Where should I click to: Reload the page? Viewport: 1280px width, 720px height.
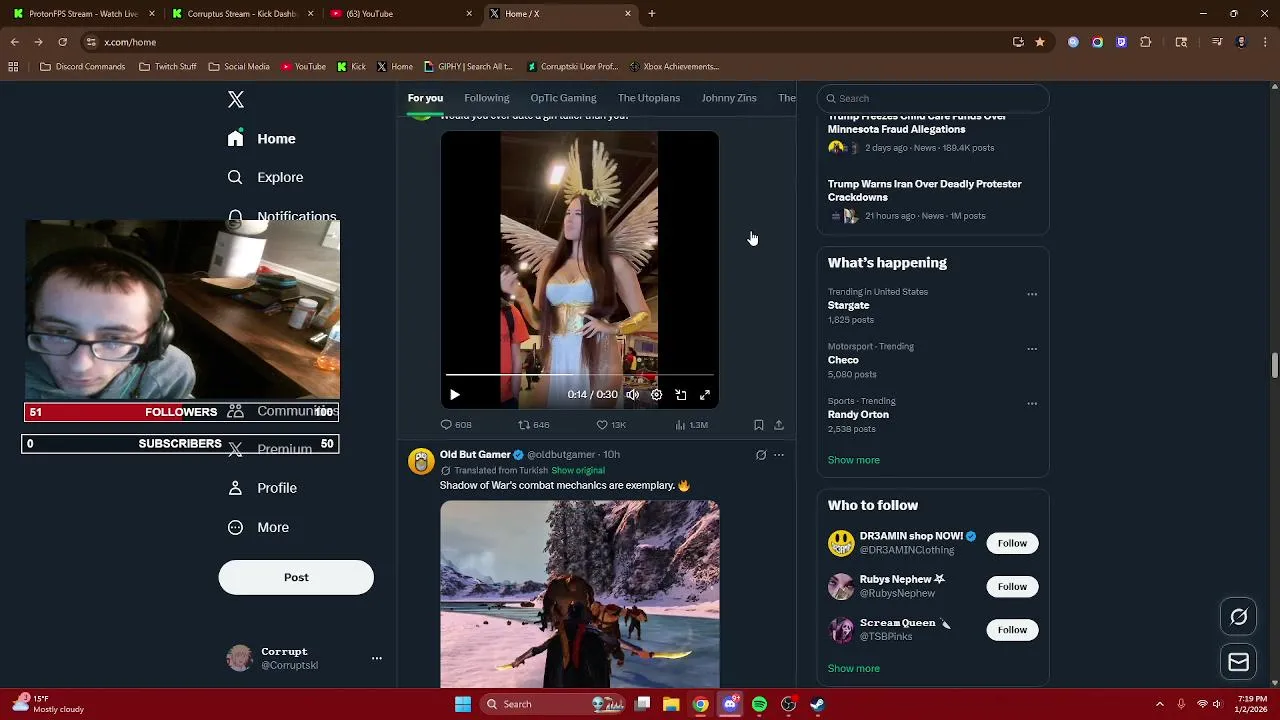coord(62,42)
